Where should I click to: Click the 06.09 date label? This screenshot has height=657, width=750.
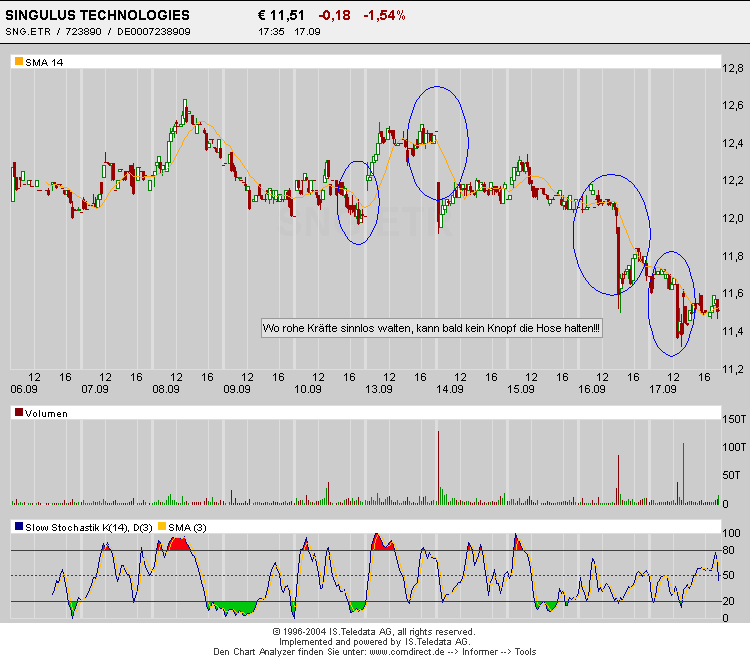(24, 389)
